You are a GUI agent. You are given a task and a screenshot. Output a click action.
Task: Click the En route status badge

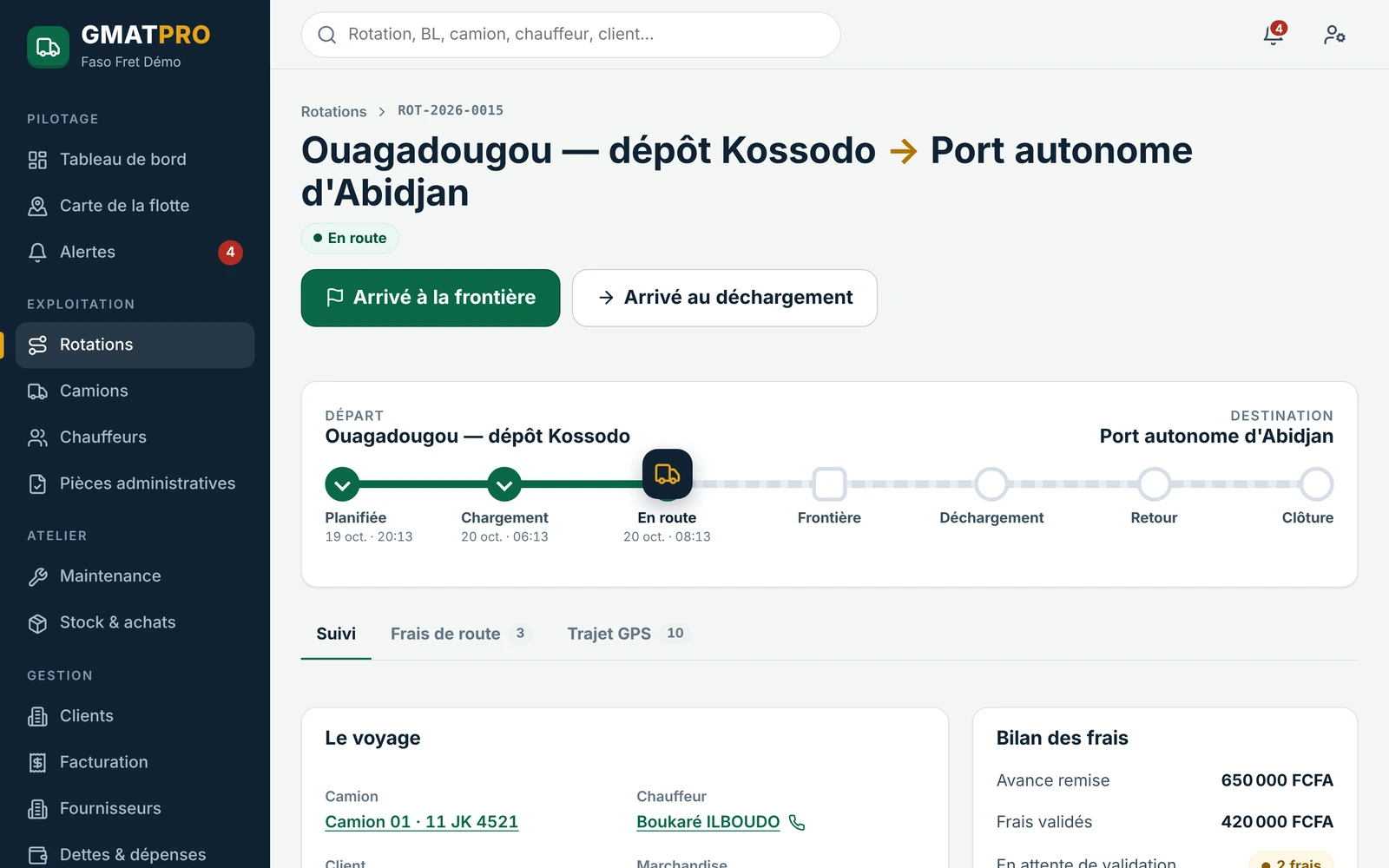pos(350,238)
